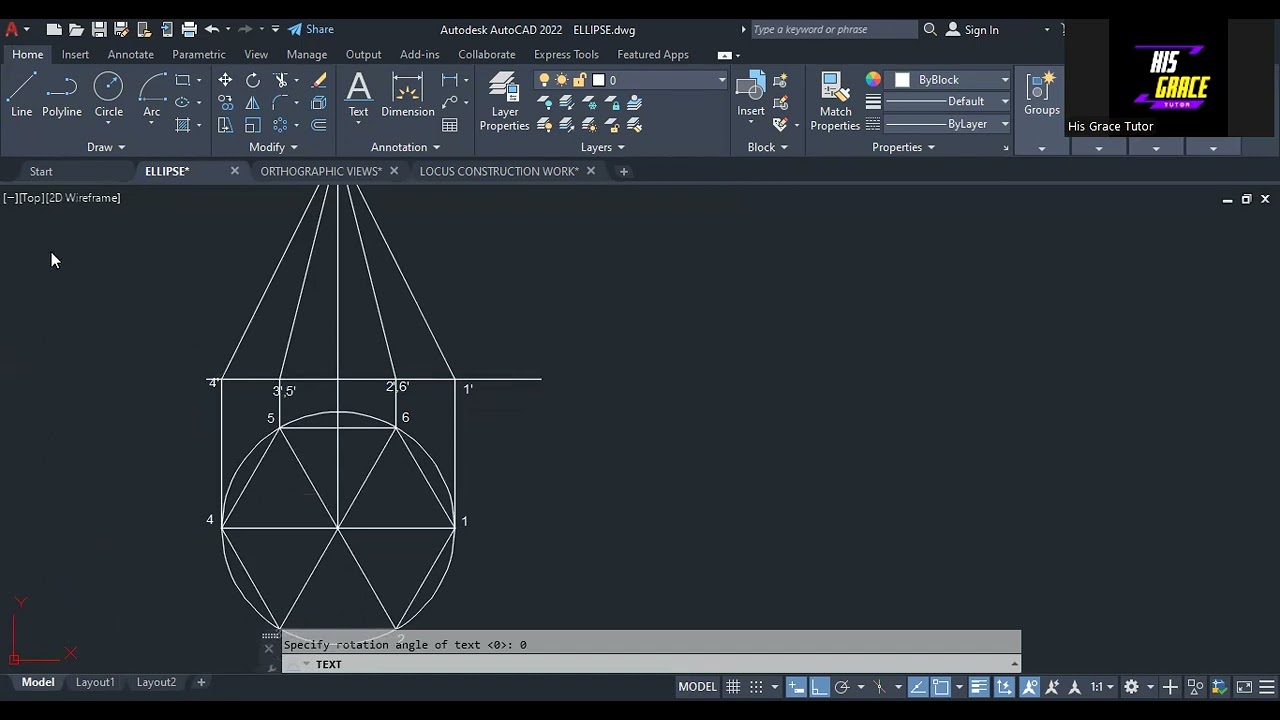Toggle drawing grid display in status bar
1280x720 pixels.
[733, 687]
